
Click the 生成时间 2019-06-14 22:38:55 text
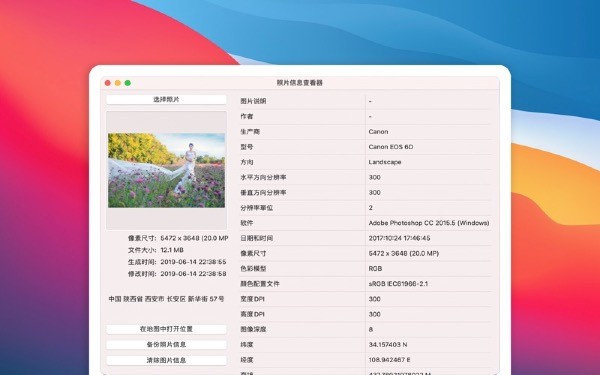click(x=177, y=262)
